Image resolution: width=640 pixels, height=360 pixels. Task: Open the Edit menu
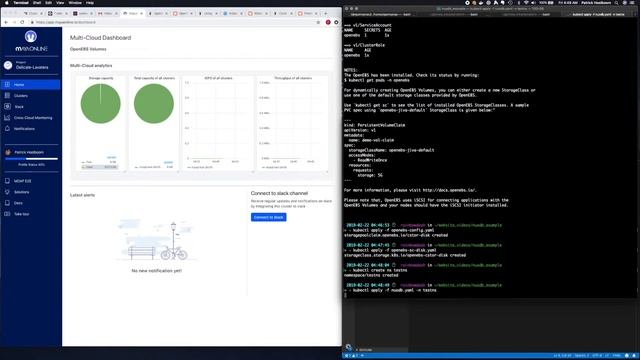coord(49,3)
